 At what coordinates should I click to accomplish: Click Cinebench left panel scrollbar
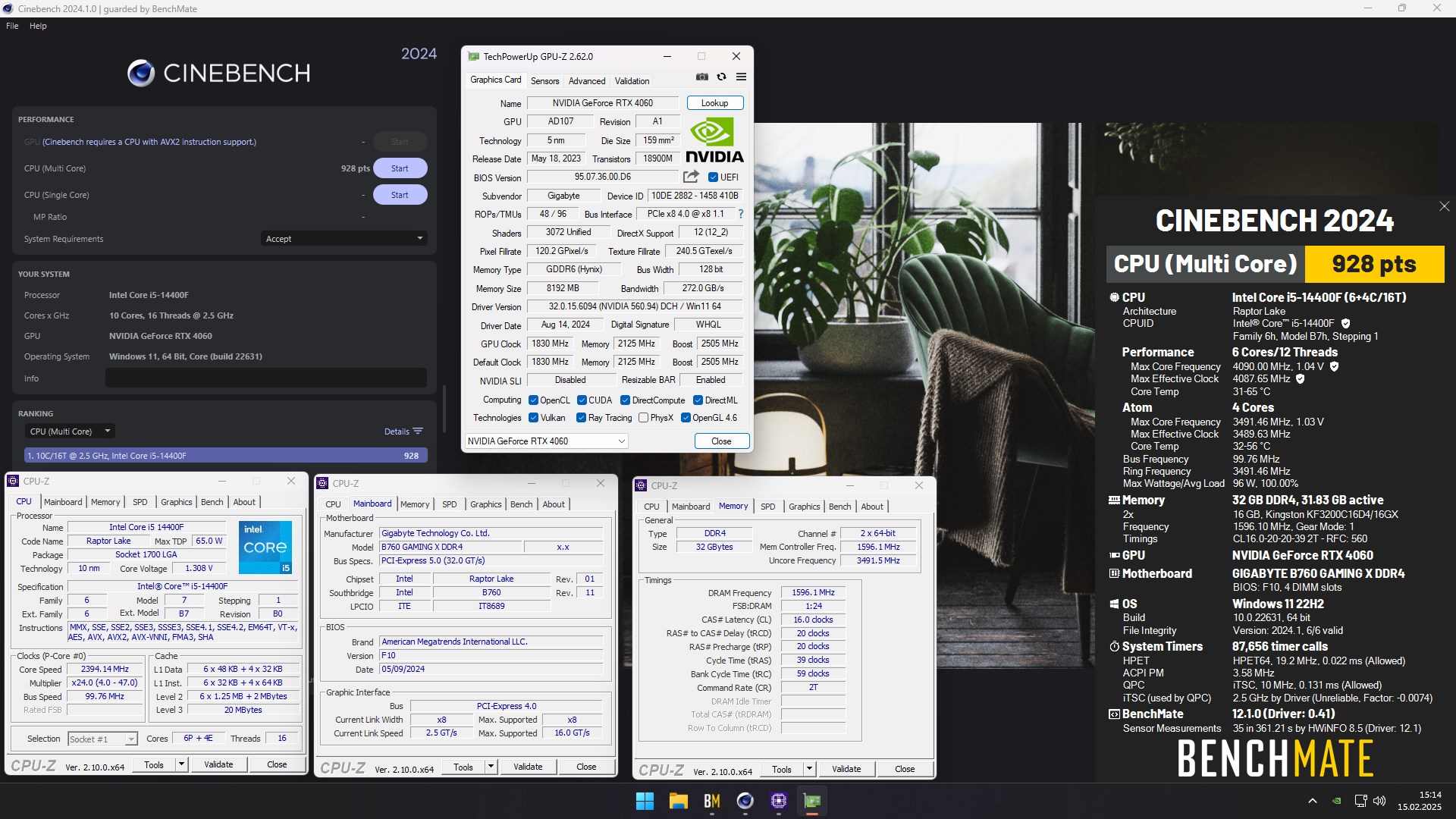point(444,409)
